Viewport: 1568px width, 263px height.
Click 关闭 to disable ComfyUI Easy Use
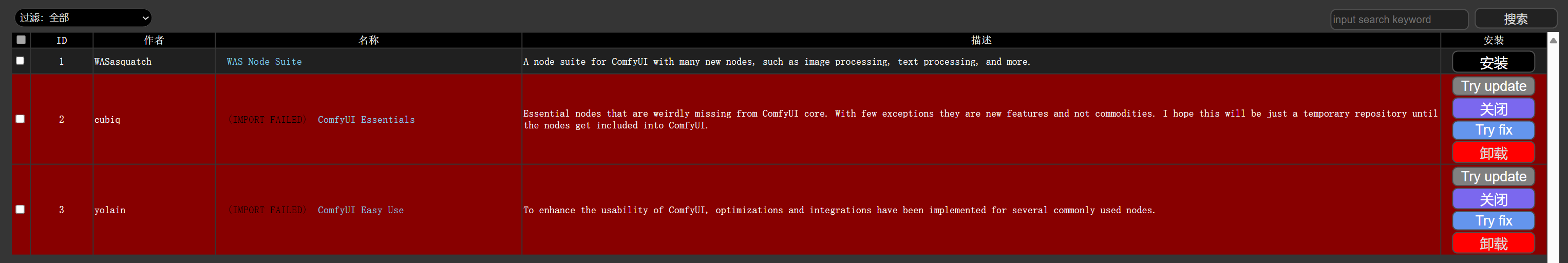[x=1493, y=199]
